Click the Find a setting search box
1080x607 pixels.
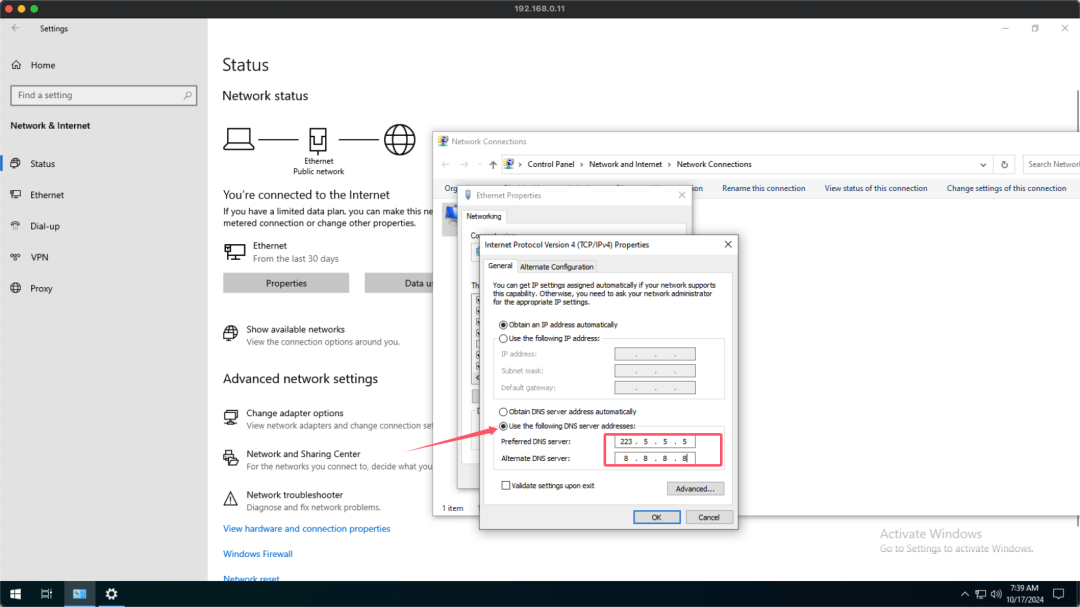(x=103, y=95)
